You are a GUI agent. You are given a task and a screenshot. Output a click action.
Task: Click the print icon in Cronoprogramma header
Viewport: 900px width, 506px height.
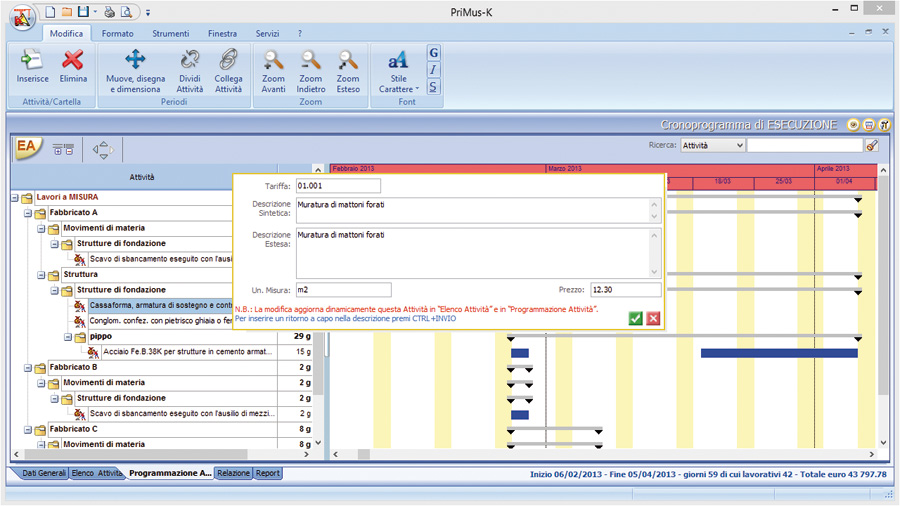[869, 124]
